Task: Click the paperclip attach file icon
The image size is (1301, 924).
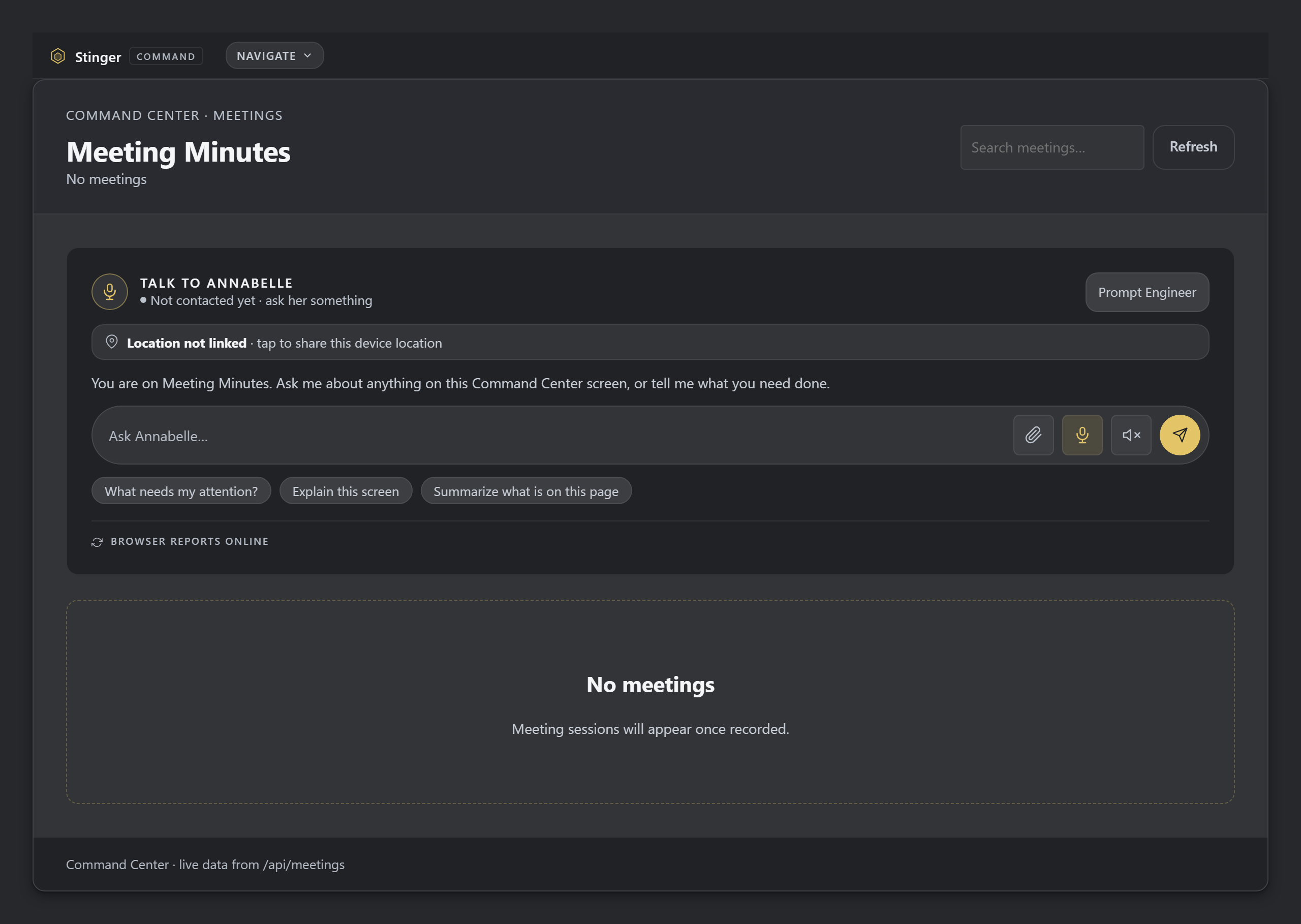Action: click(x=1033, y=435)
